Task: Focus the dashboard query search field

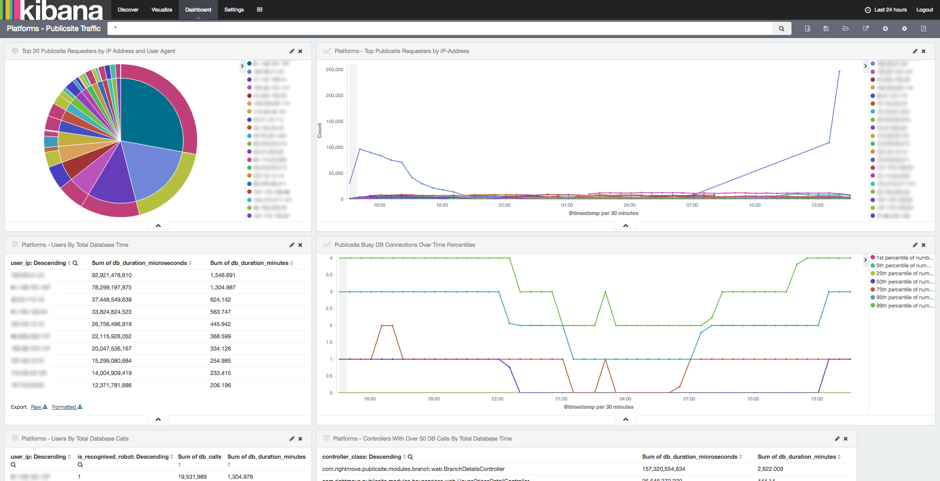Action: (x=439, y=28)
